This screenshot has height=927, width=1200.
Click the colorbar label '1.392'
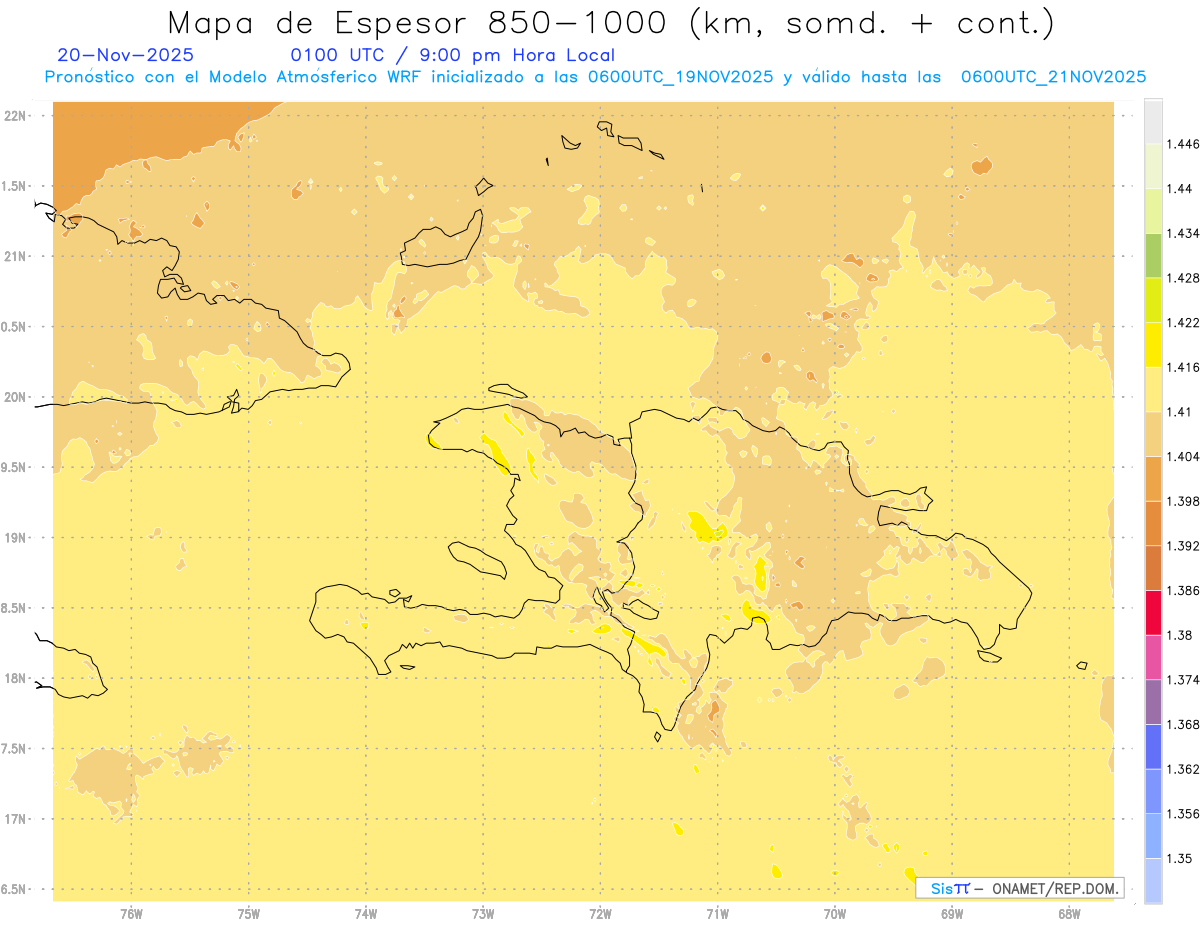pos(1183,546)
